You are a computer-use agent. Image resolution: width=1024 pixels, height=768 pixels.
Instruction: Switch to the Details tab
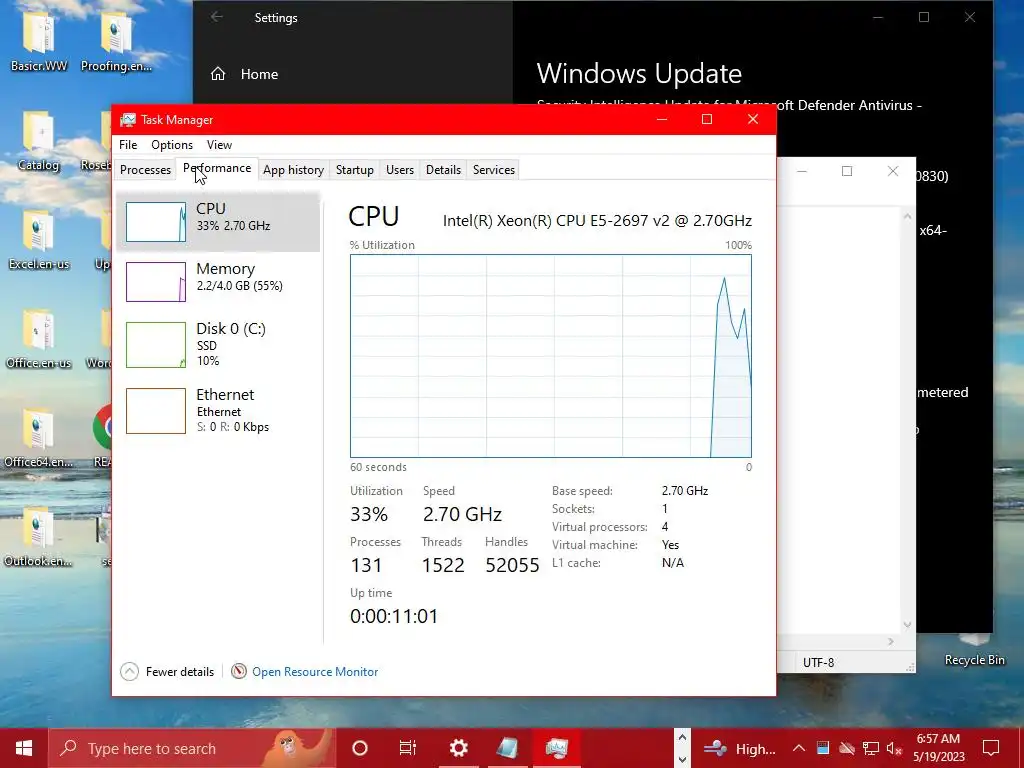tap(443, 170)
